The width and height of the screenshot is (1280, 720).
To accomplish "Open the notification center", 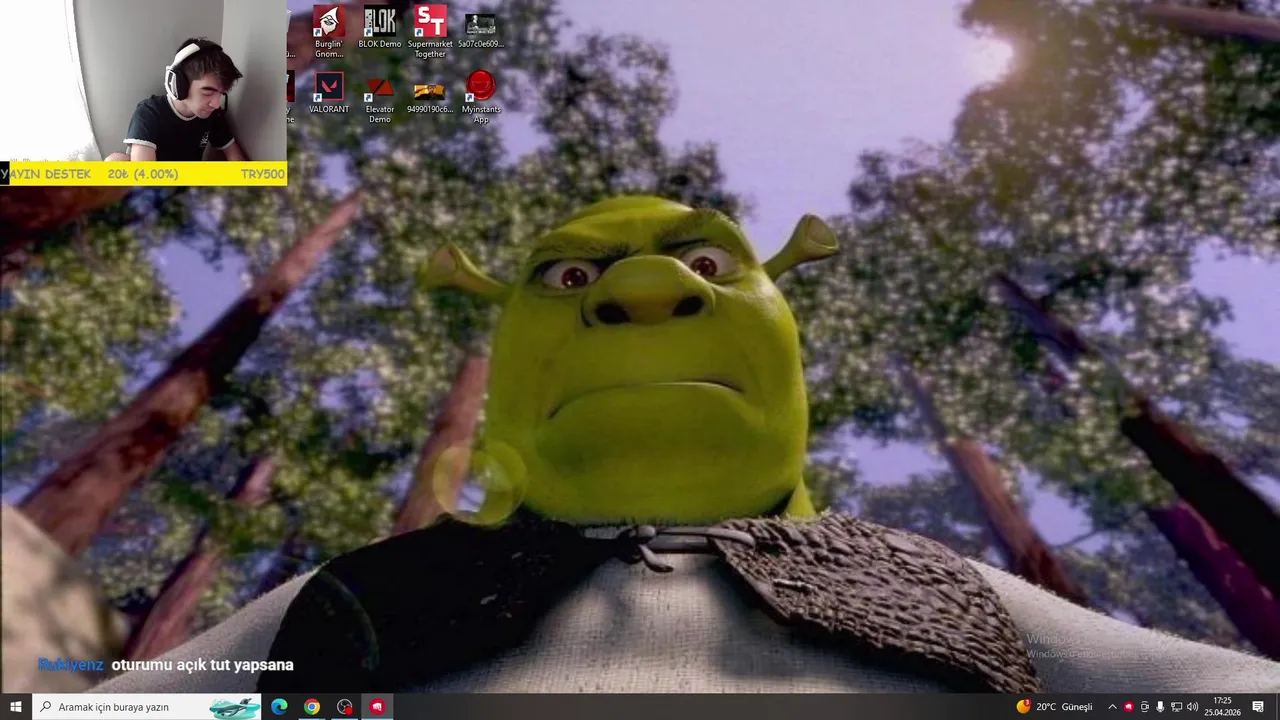I will pyautogui.click(x=1258, y=707).
